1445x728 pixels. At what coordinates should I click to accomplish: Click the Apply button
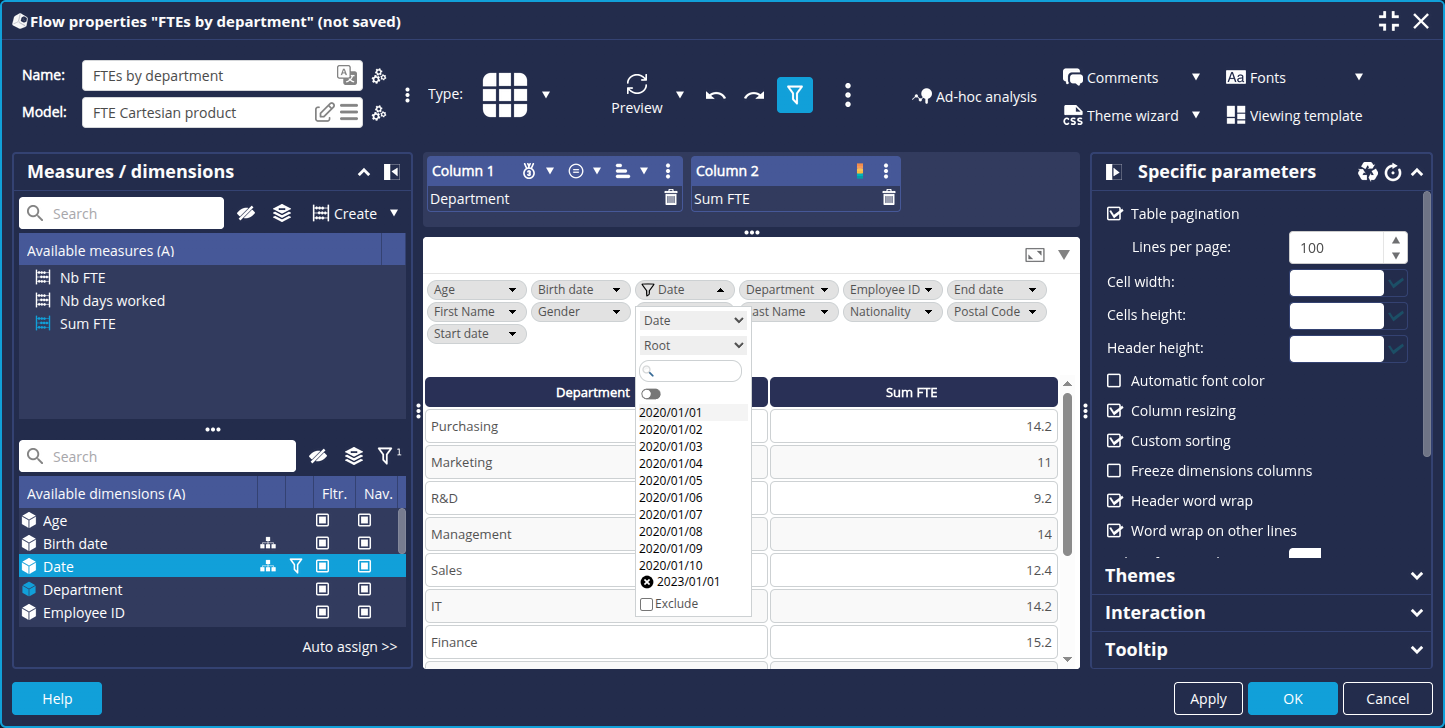coord(1208,699)
